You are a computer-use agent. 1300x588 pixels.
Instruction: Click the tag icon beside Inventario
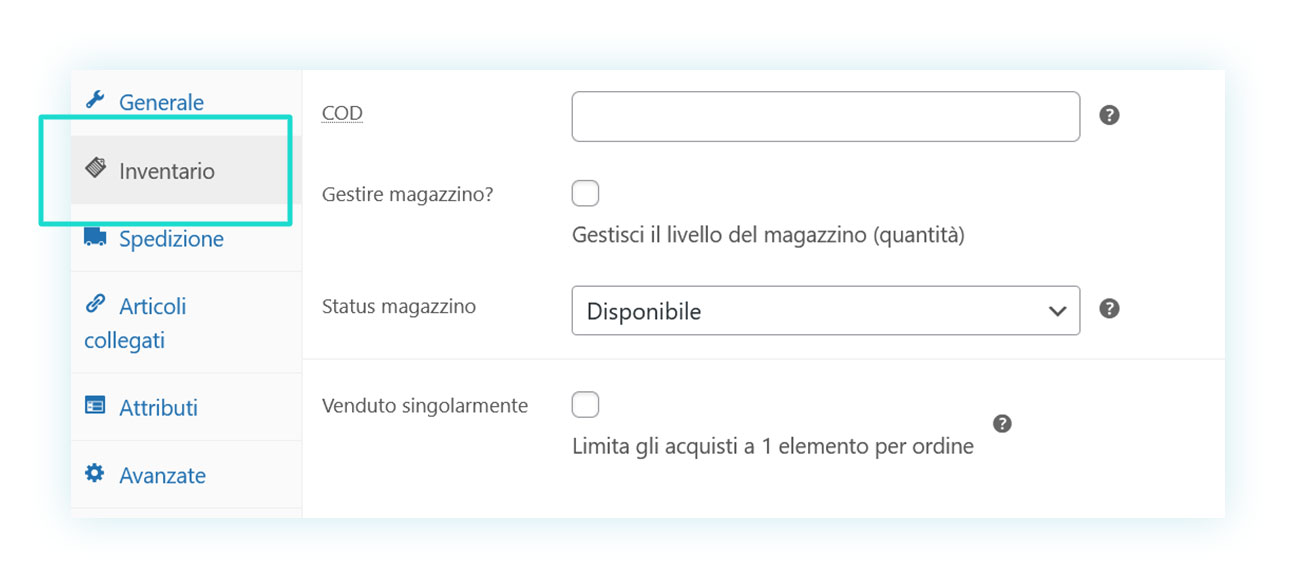(x=95, y=168)
